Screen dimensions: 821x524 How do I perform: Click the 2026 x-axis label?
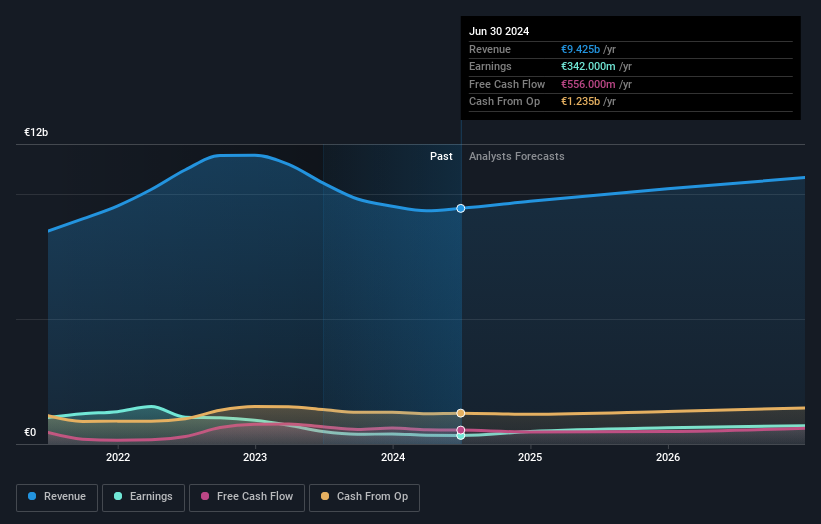668,457
